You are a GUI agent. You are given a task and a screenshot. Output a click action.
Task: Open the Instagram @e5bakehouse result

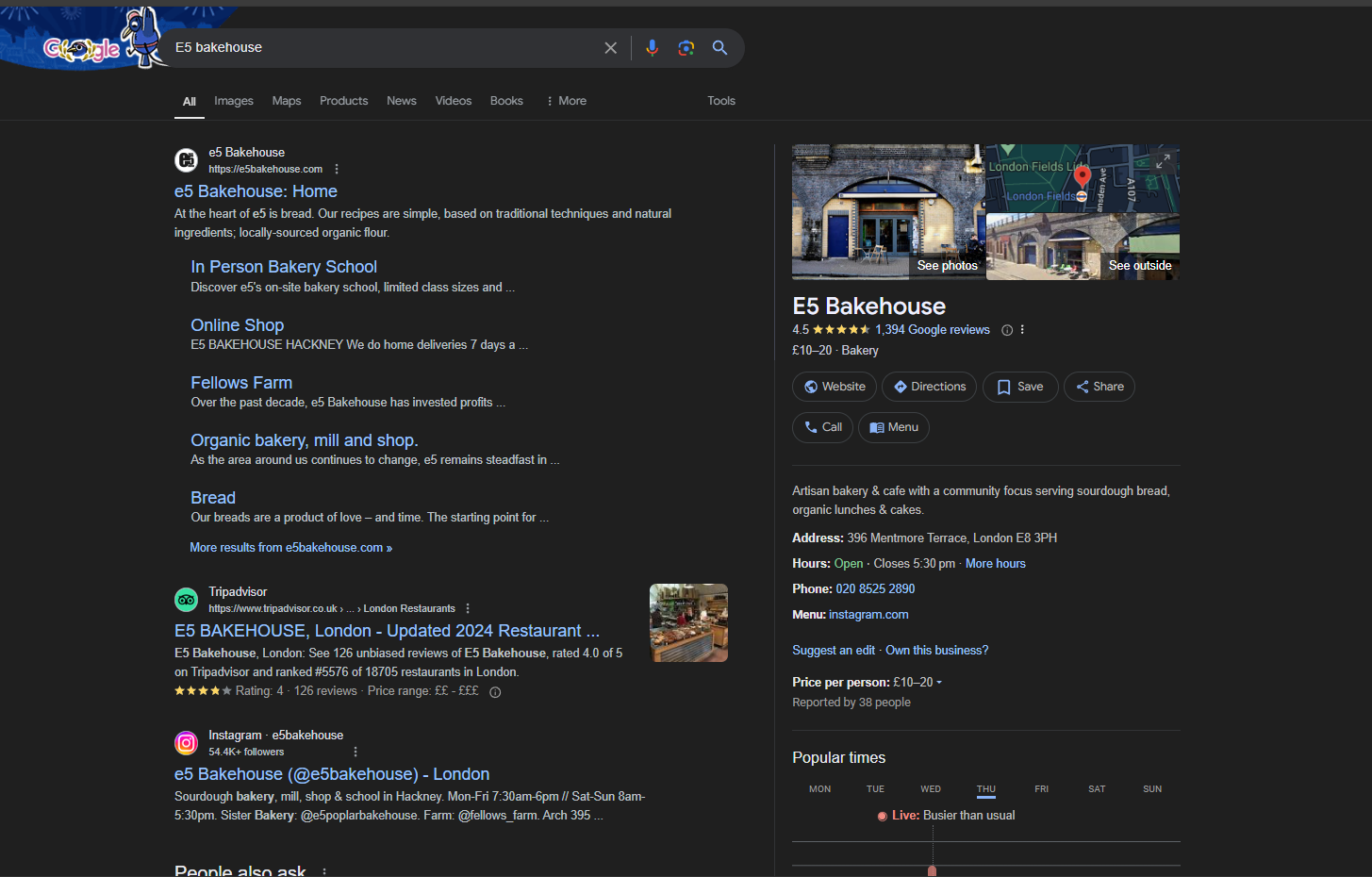332,774
